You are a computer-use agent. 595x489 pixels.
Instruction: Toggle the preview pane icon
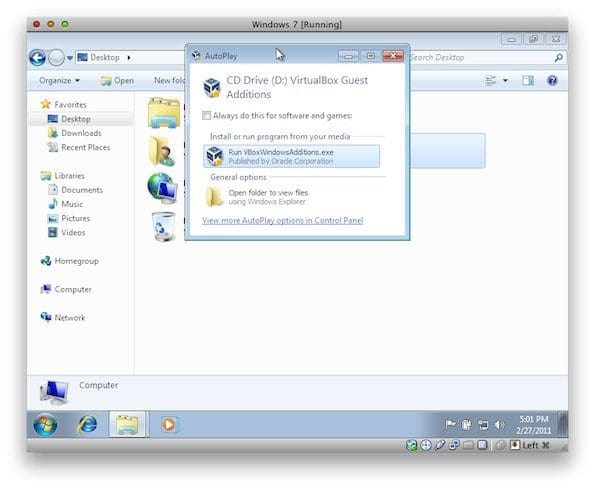pos(528,80)
